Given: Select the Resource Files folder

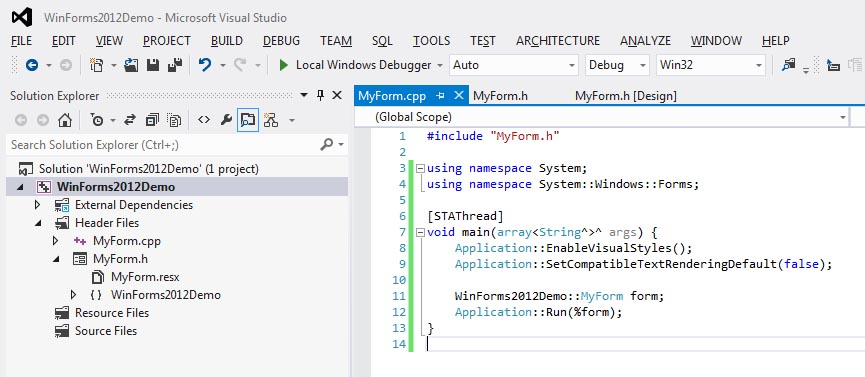Looking at the screenshot, I should tap(112, 313).
